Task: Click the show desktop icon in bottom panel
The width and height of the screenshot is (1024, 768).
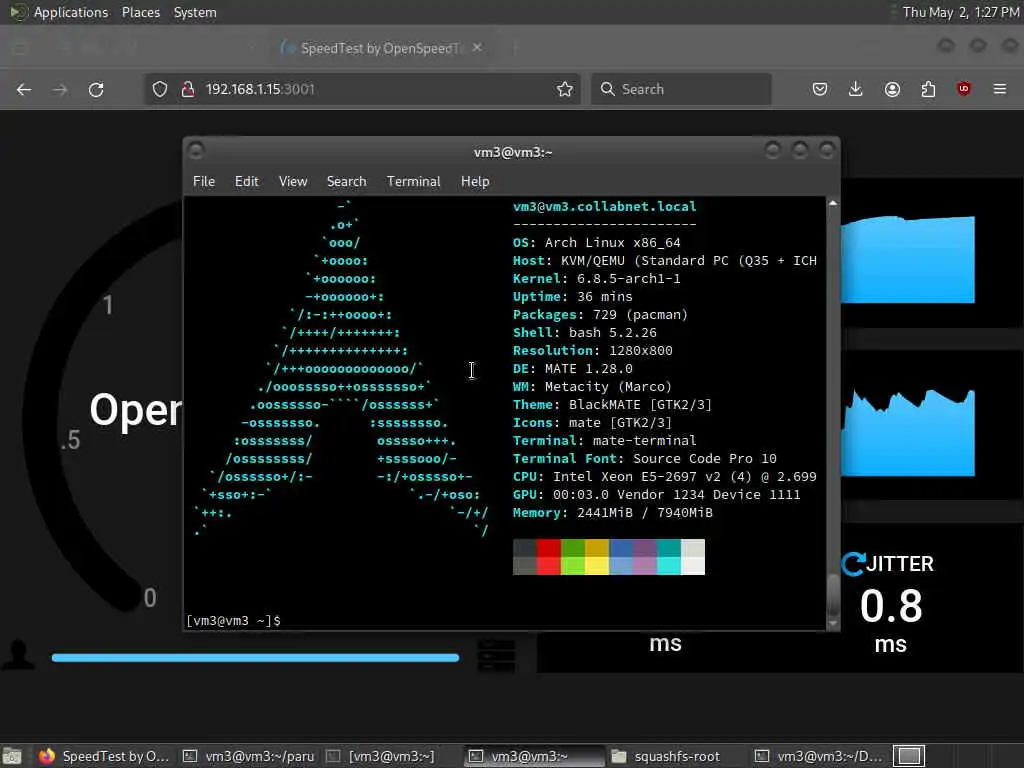Action: (12, 756)
